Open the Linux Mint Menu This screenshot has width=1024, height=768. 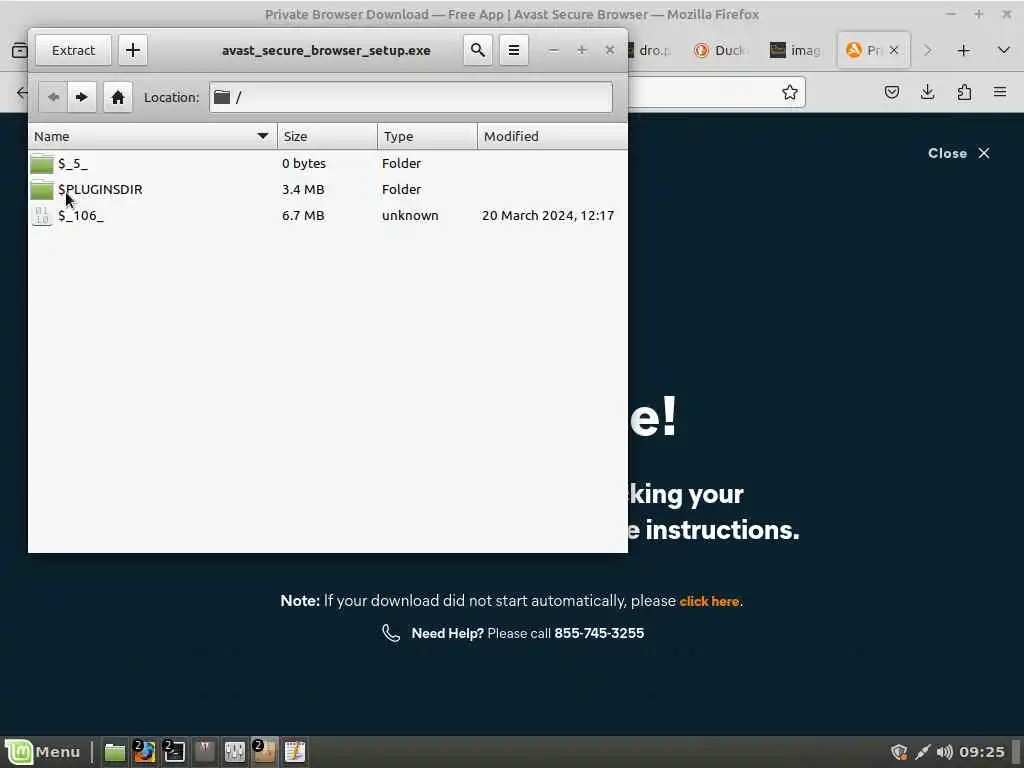[43, 752]
